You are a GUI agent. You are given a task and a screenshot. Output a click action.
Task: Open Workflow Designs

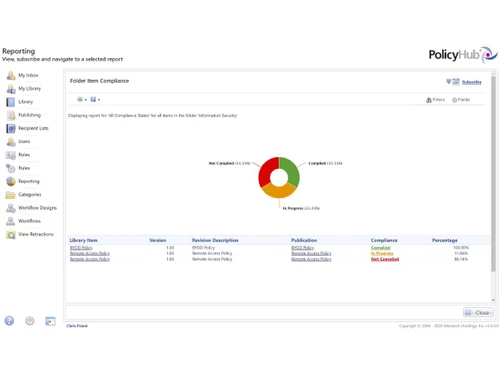[x=32, y=208]
